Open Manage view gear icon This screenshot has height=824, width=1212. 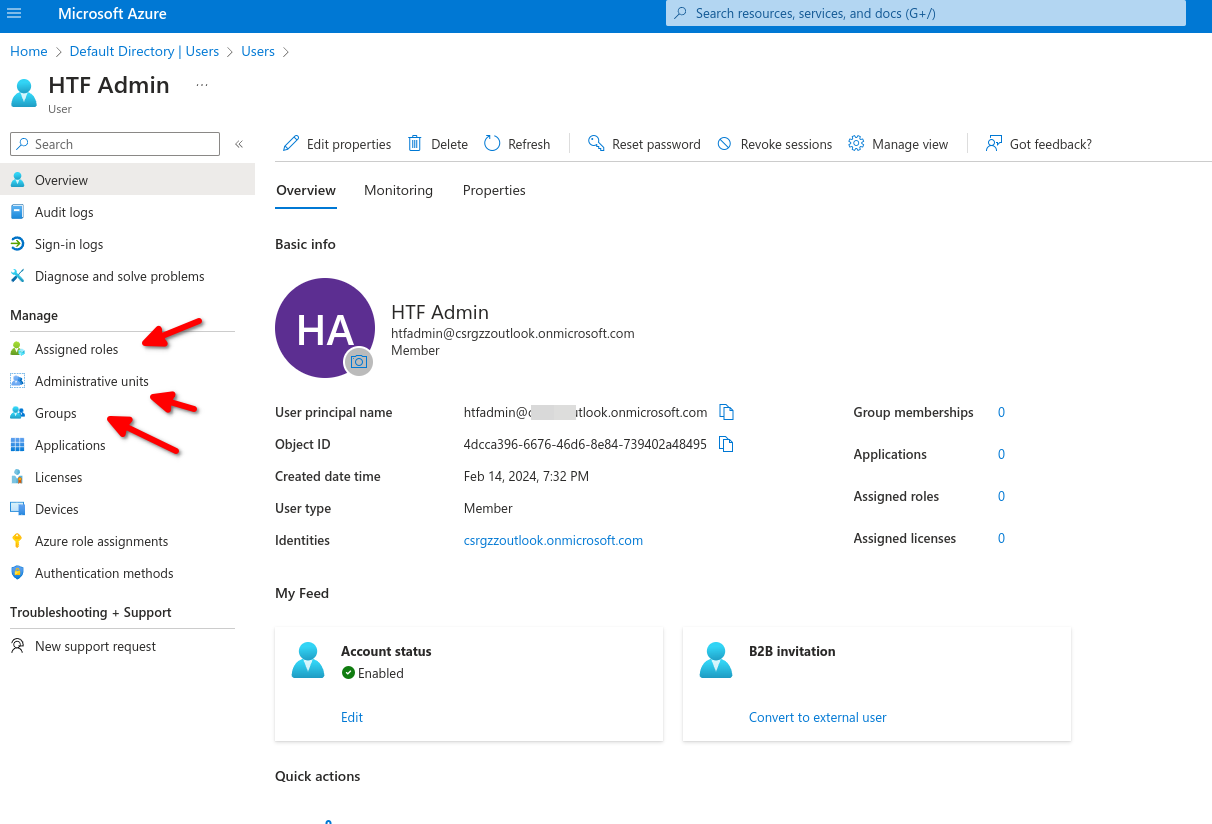856,144
